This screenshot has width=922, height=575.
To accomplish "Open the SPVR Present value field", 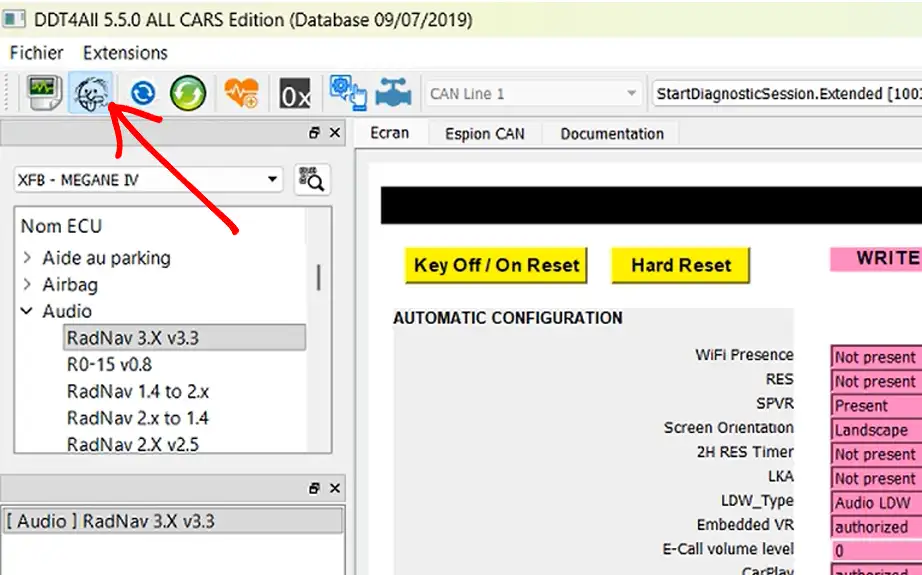I will point(876,406).
